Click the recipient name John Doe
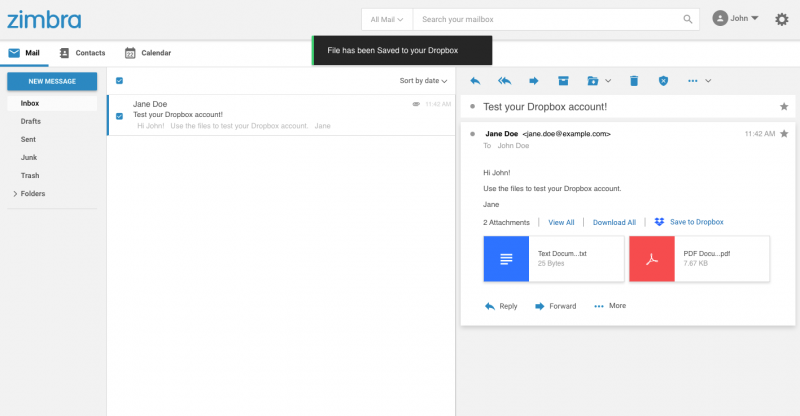This screenshot has width=800, height=416. pos(513,145)
